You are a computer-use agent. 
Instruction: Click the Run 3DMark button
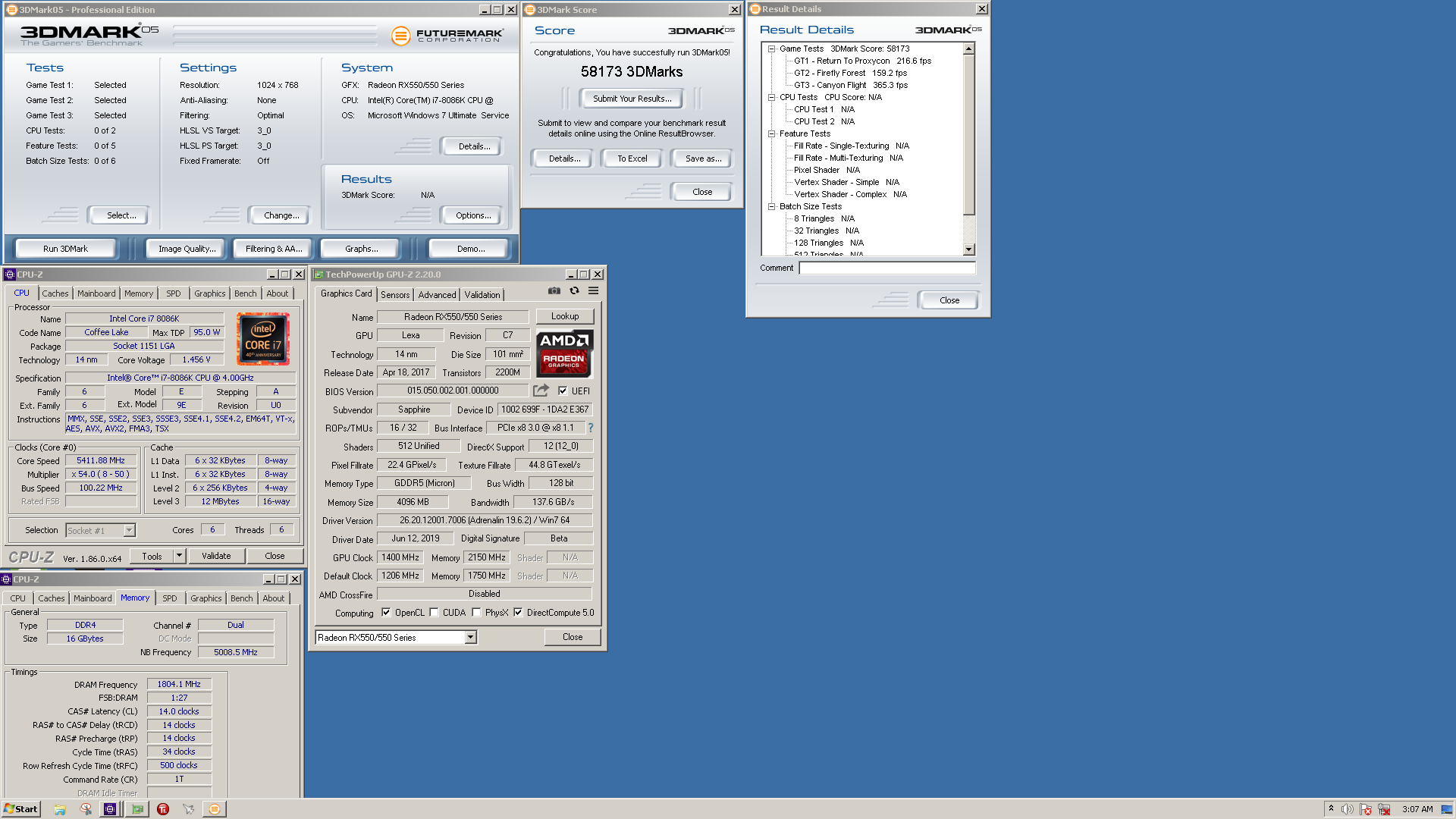[65, 249]
